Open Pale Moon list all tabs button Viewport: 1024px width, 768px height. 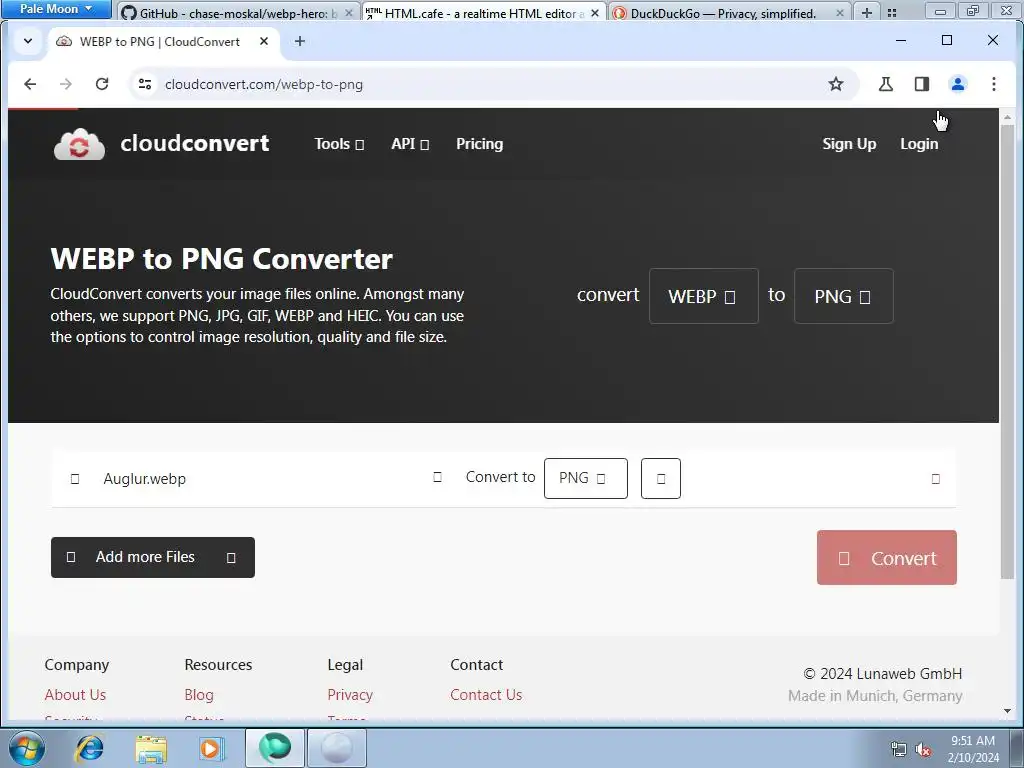(892, 12)
